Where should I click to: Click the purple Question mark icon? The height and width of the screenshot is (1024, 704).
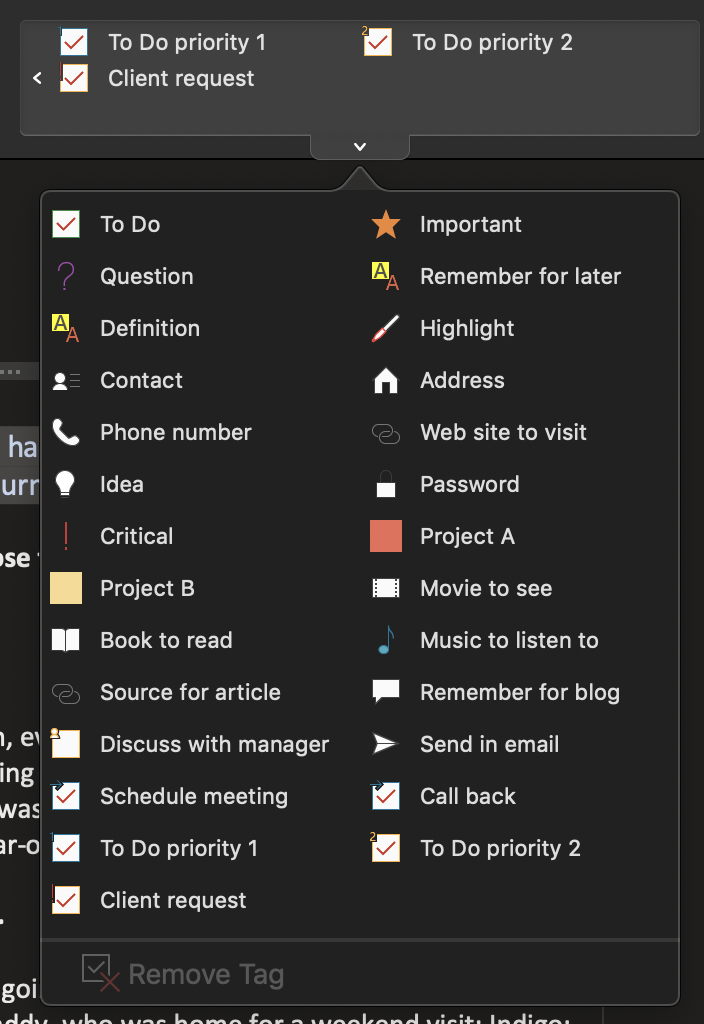66,276
